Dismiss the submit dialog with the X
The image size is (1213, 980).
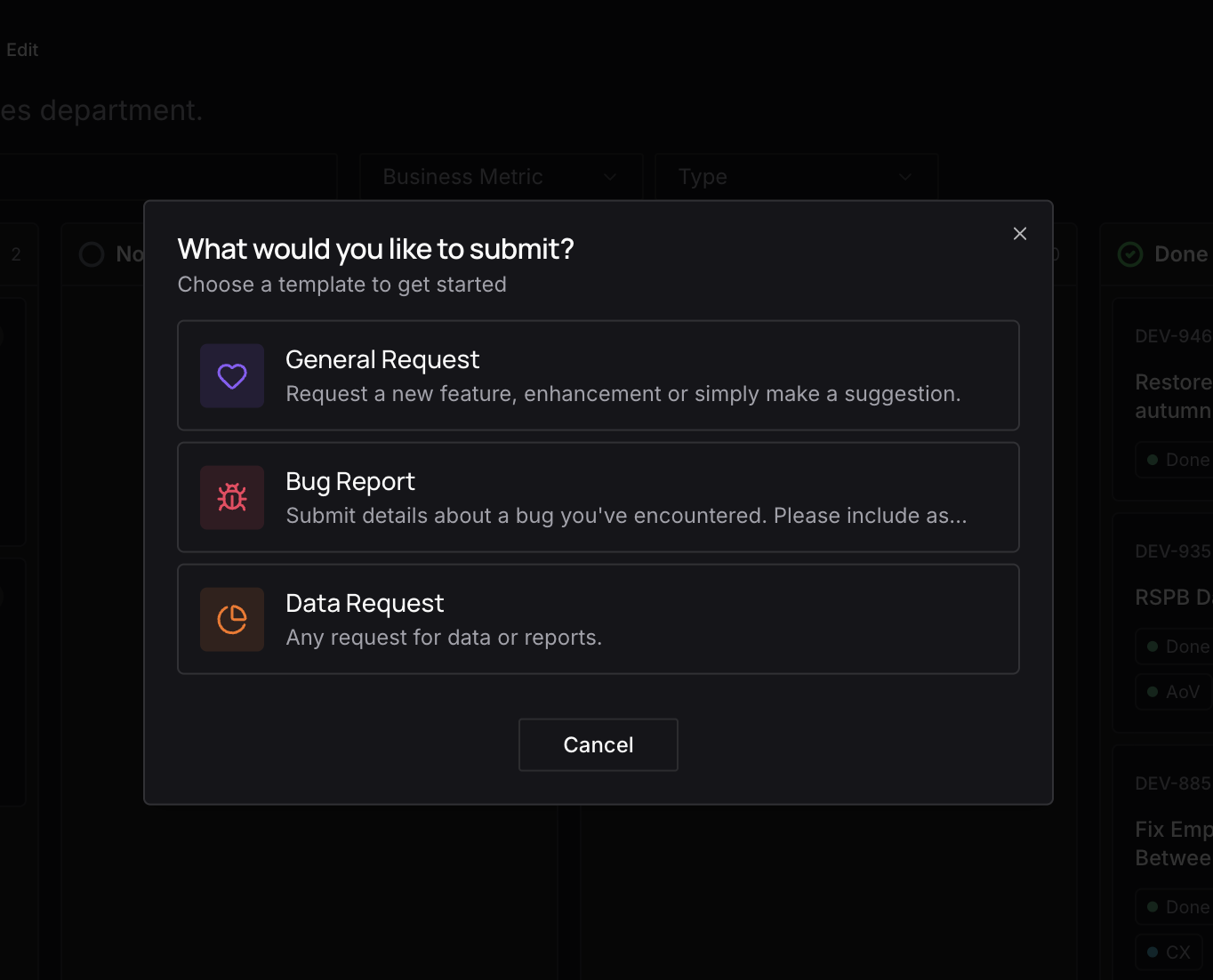point(1019,233)
